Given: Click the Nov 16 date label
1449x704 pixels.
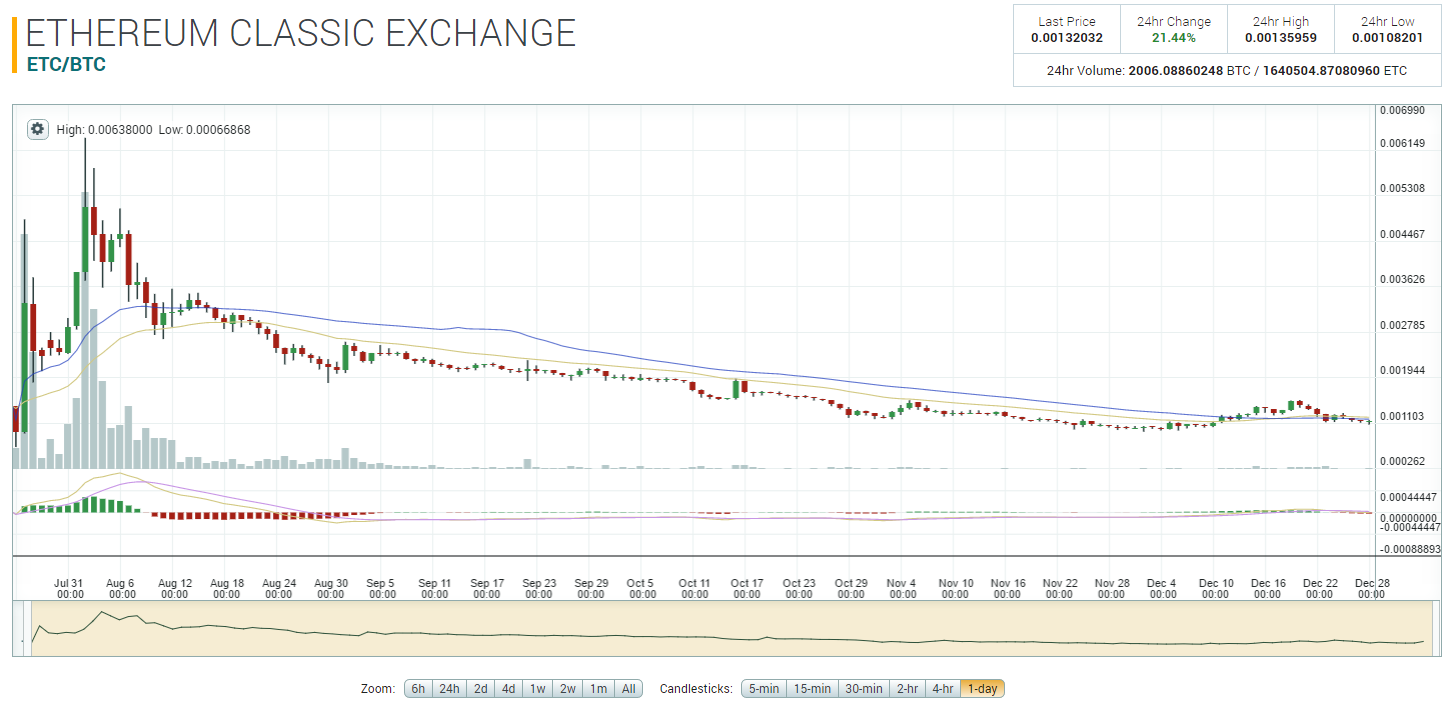Looking at the screenshot, I should [1007, 588].
